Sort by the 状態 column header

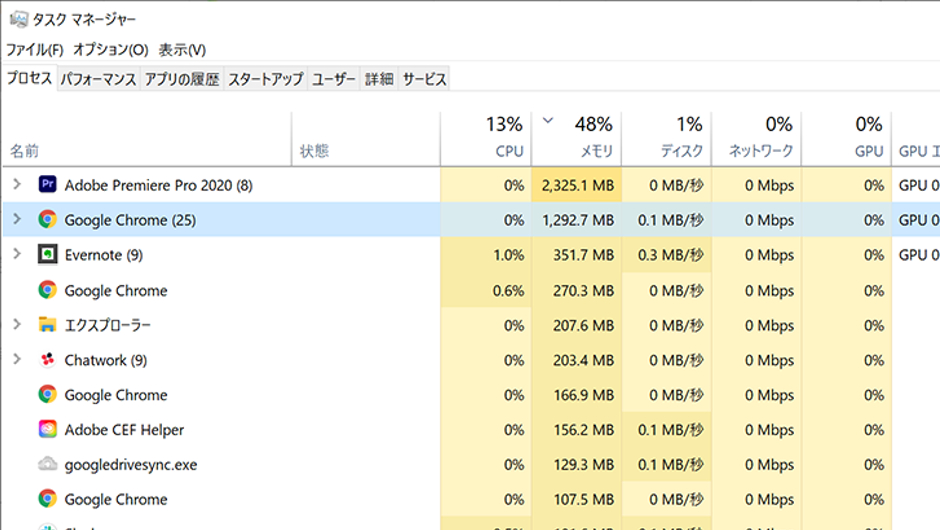click(x=366, y=139)
